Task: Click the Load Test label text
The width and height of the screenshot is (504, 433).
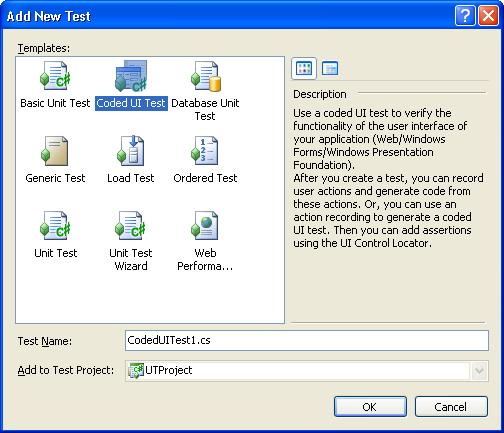Action: click(131, 178)
